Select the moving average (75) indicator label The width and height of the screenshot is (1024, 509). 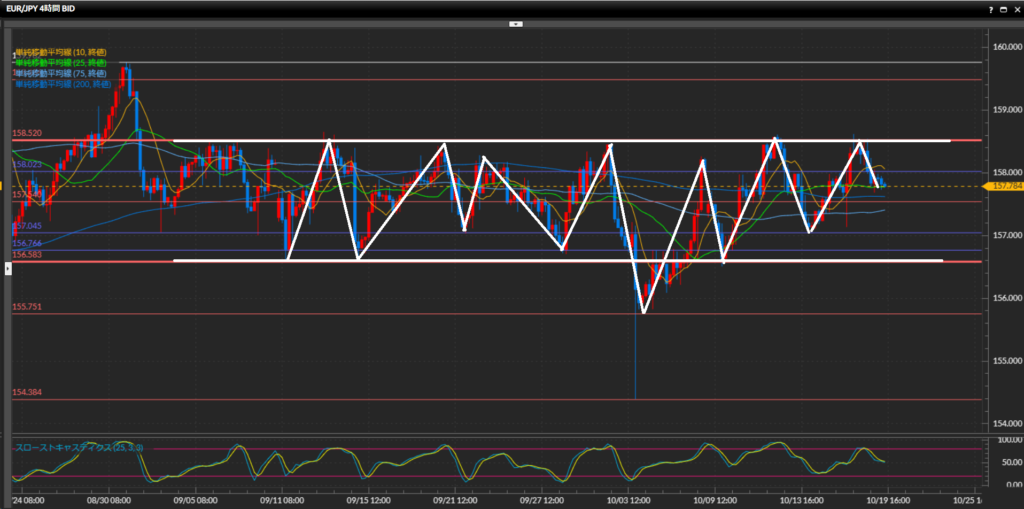pos(61,74)
